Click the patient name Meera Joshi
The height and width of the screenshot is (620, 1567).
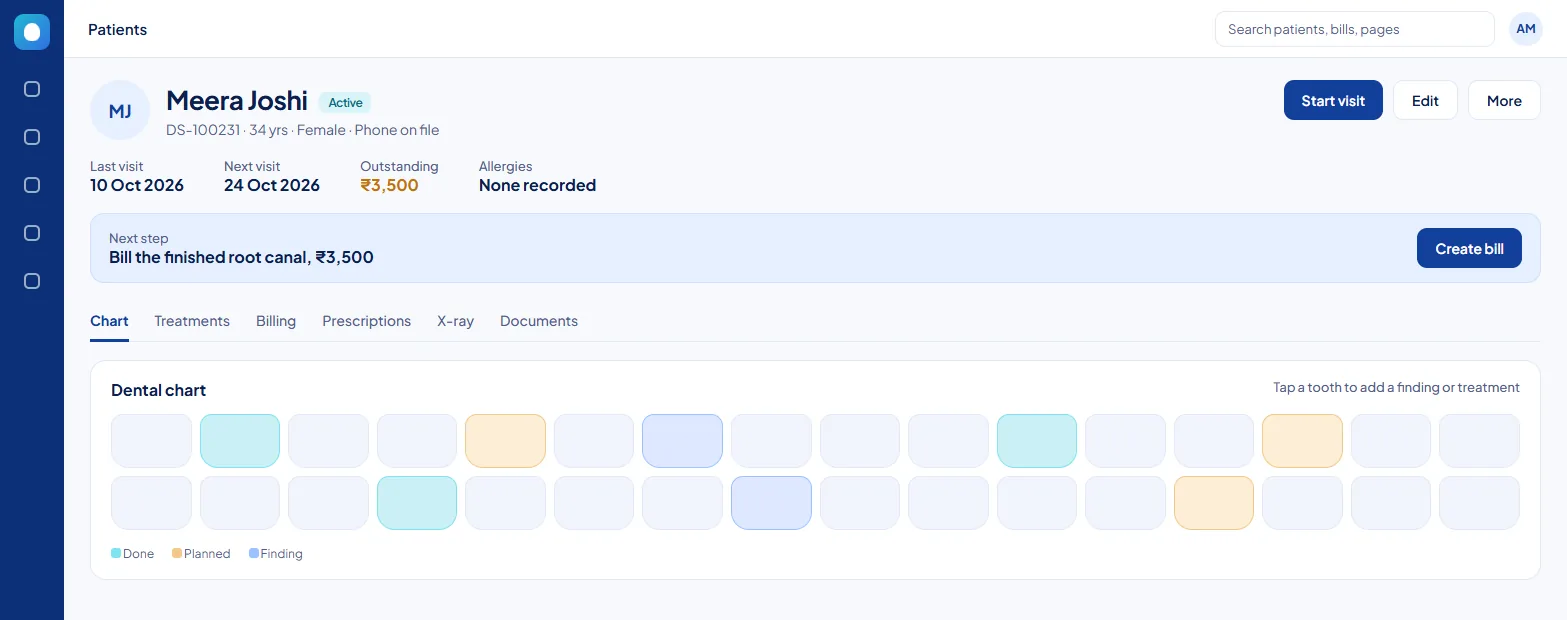237,100
